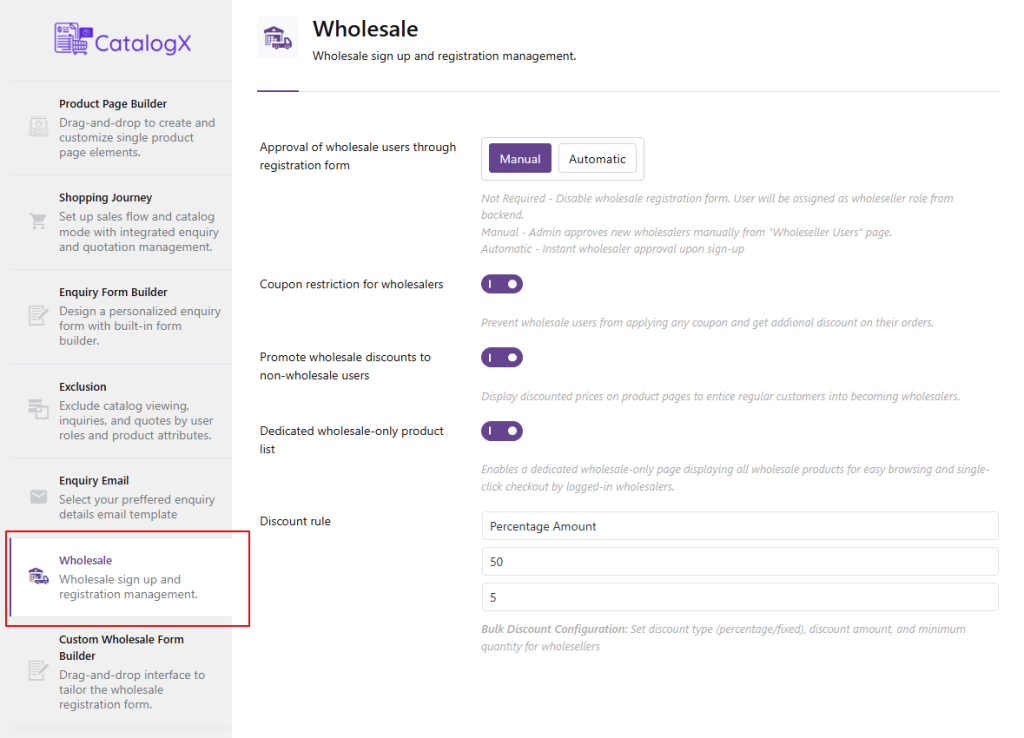
Task: Click the Wholesale truck icon in page header
Action: 277,38
